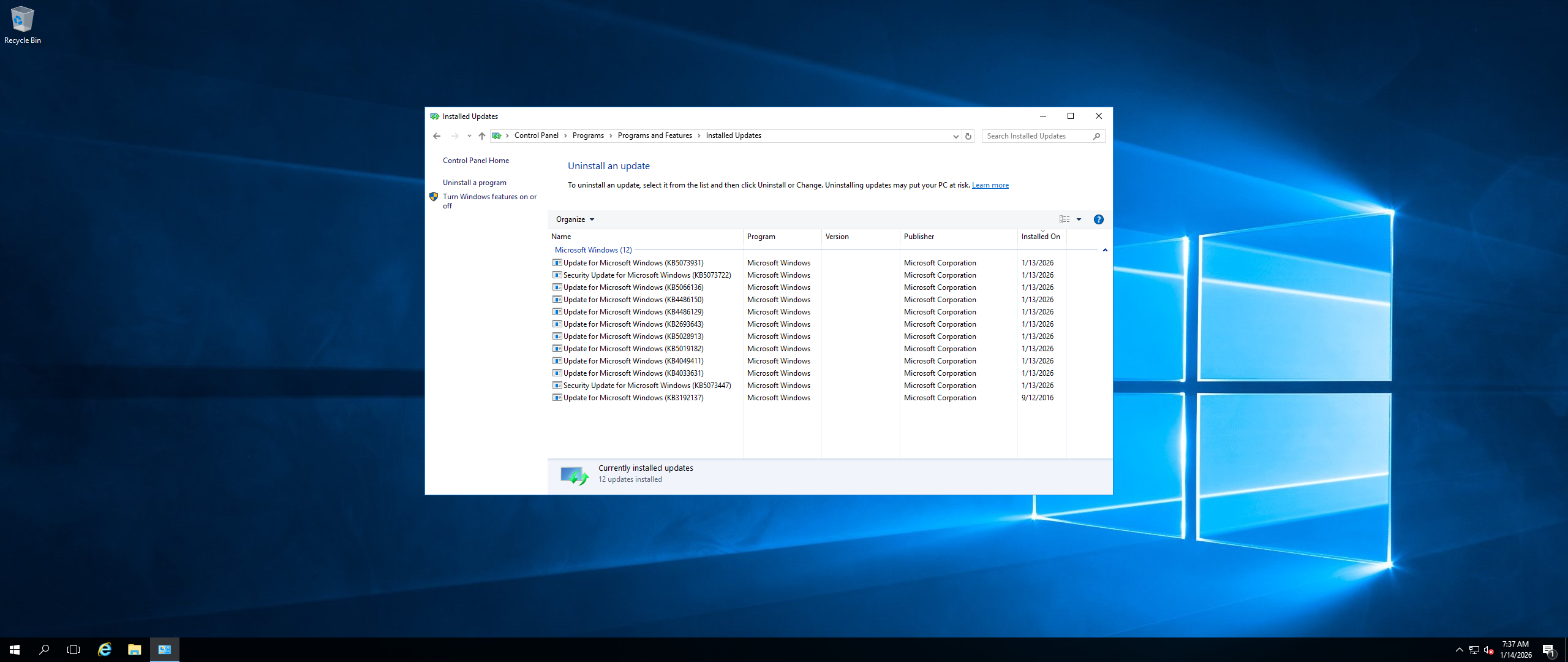Open the address bar history dropdown
Screen dimensions: 1568x662
coord(956,136)
